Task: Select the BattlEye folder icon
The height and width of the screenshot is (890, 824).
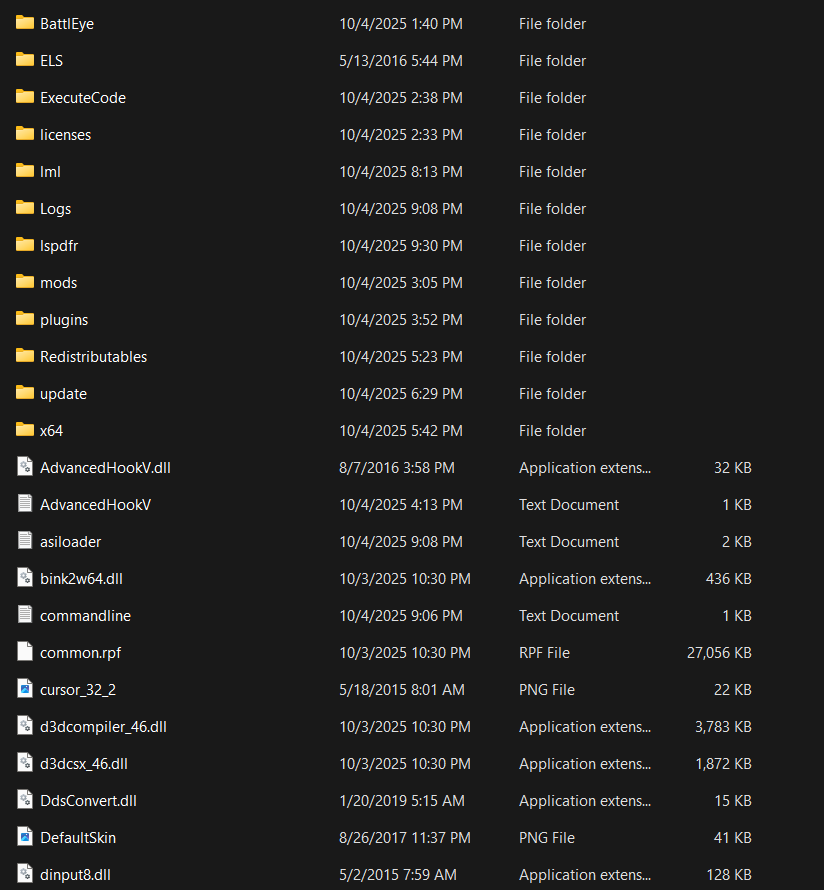Action: coord(24,23)
